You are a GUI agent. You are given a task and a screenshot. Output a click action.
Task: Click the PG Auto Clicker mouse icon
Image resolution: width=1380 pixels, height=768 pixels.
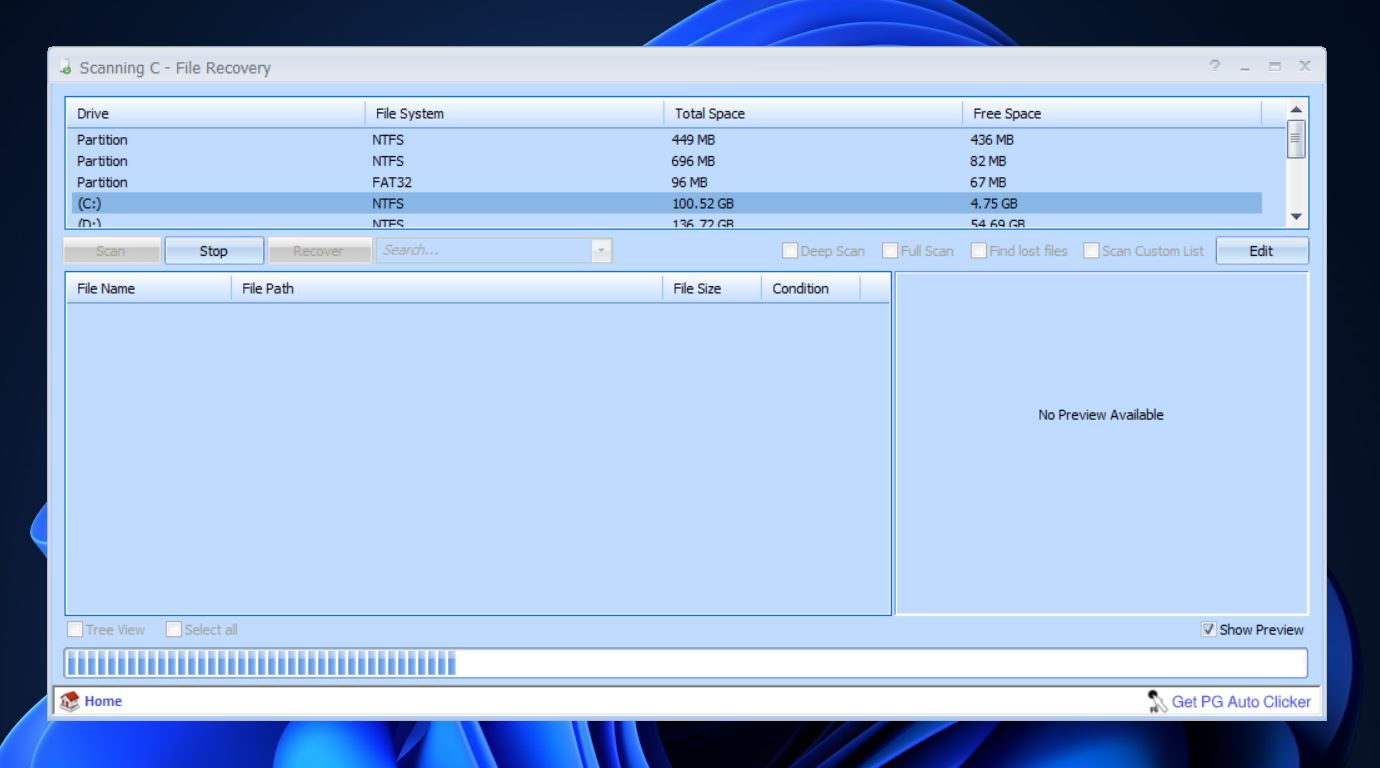1158,702
